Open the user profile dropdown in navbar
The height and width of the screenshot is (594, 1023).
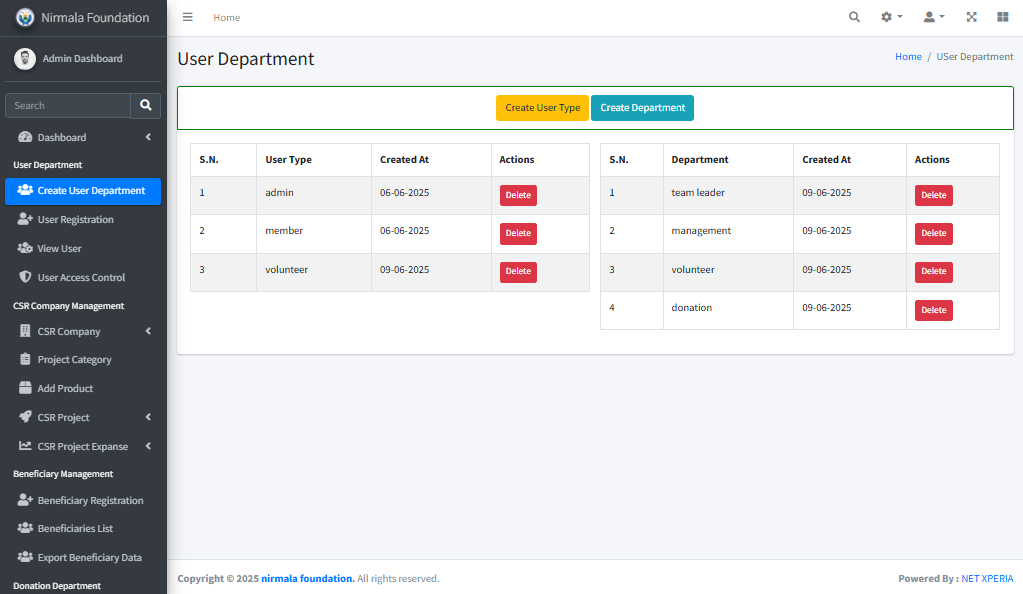tap(933, 17)
